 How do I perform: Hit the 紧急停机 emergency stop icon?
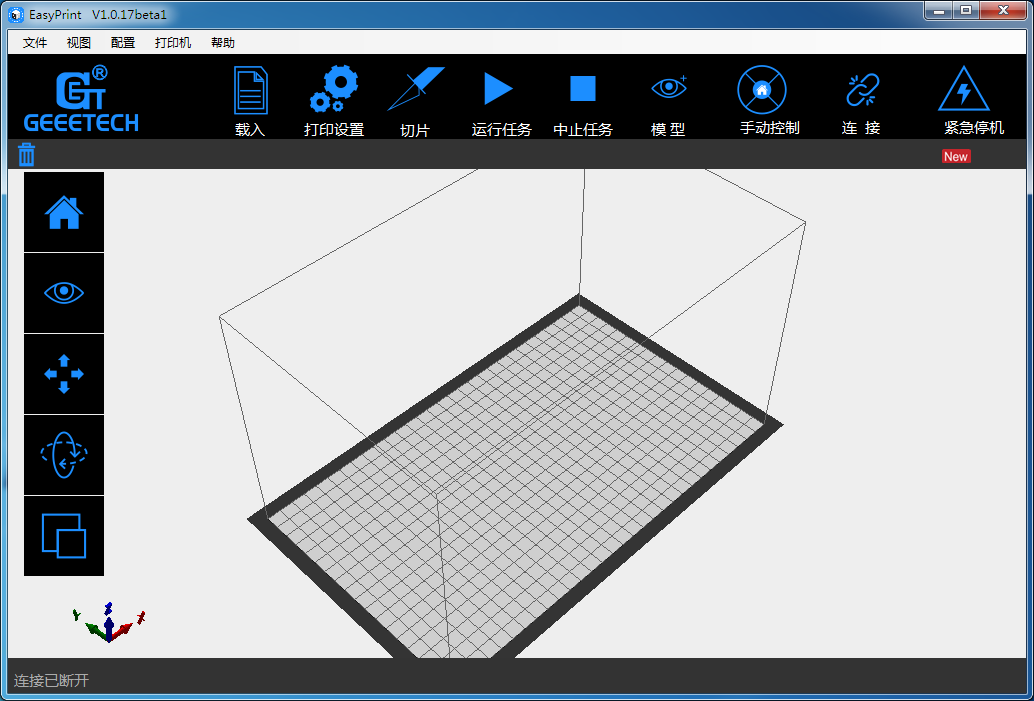(x=963, y=88)
